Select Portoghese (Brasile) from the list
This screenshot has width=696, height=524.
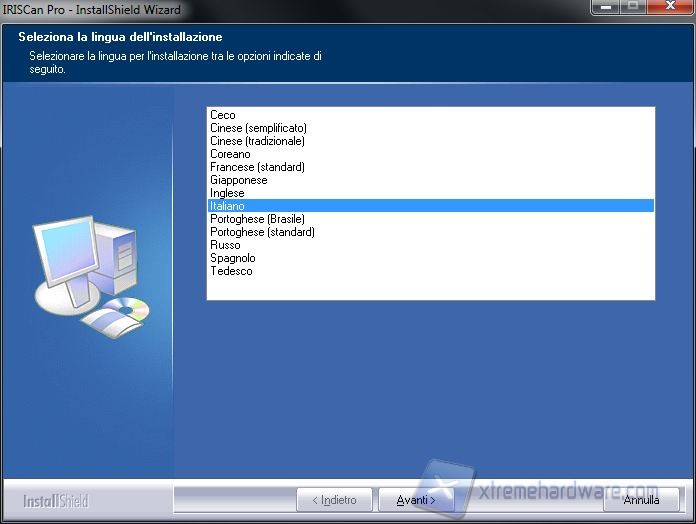click(257, 219)
